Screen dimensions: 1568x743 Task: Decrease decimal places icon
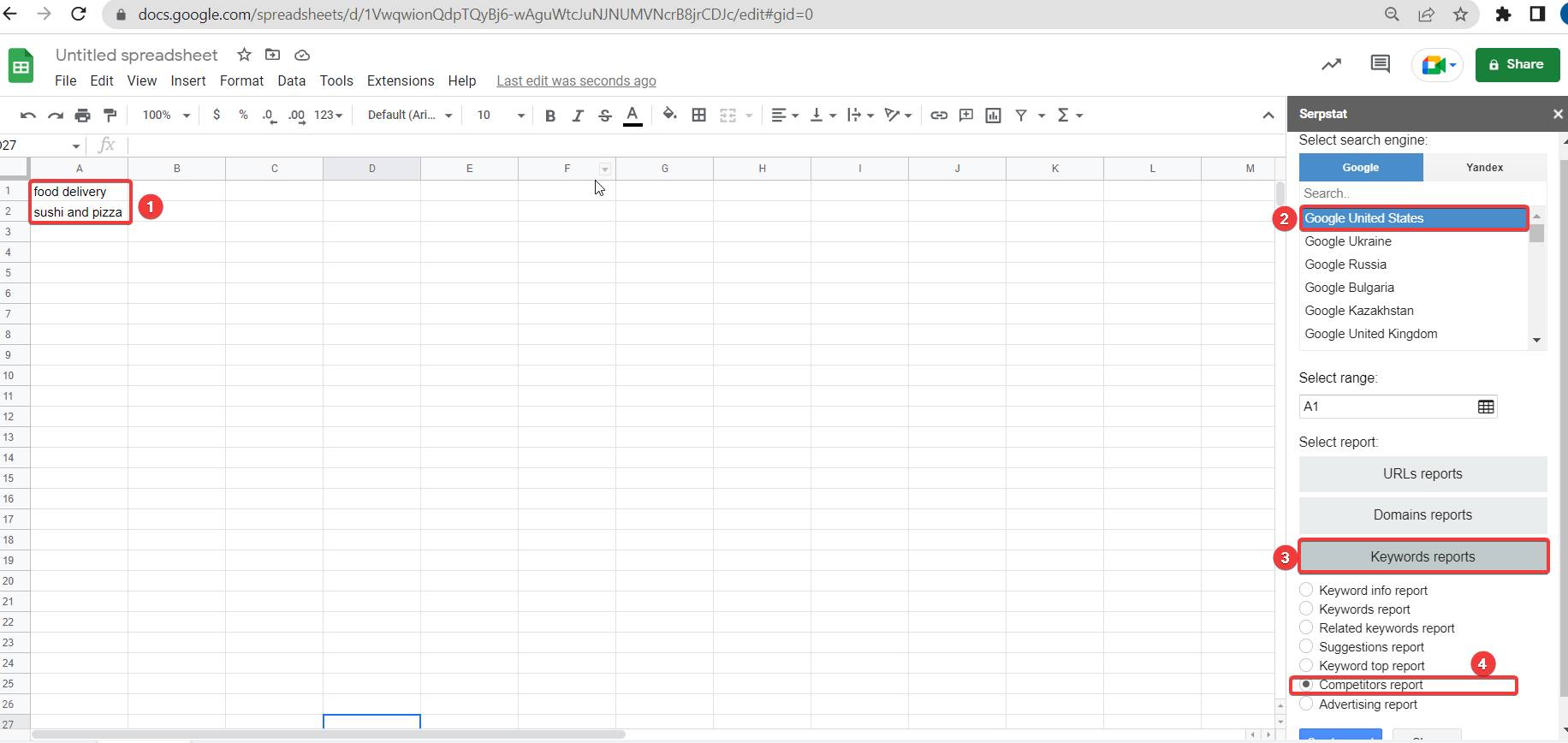[270, 116]
